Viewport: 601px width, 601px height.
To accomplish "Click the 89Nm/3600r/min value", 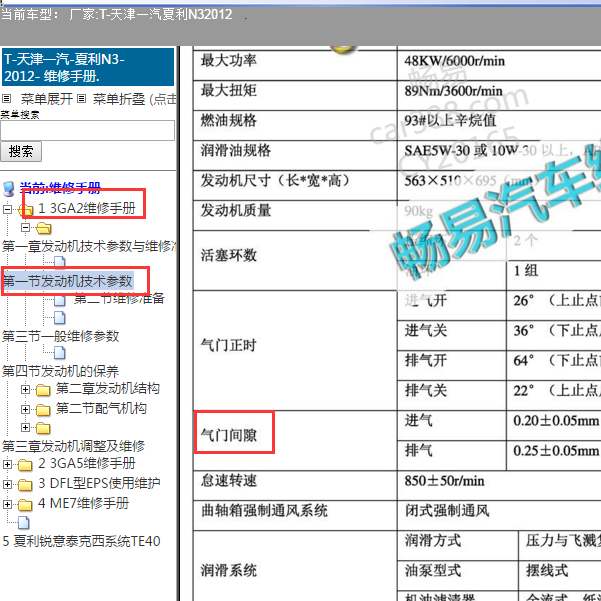I will click(453, 91).
